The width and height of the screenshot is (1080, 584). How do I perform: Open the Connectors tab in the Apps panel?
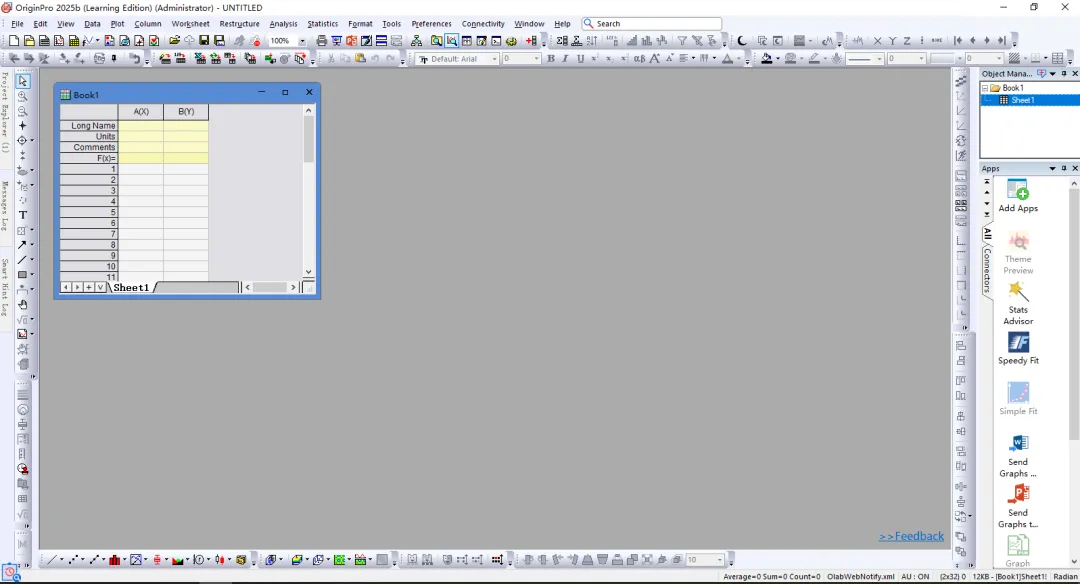(987, 270)
